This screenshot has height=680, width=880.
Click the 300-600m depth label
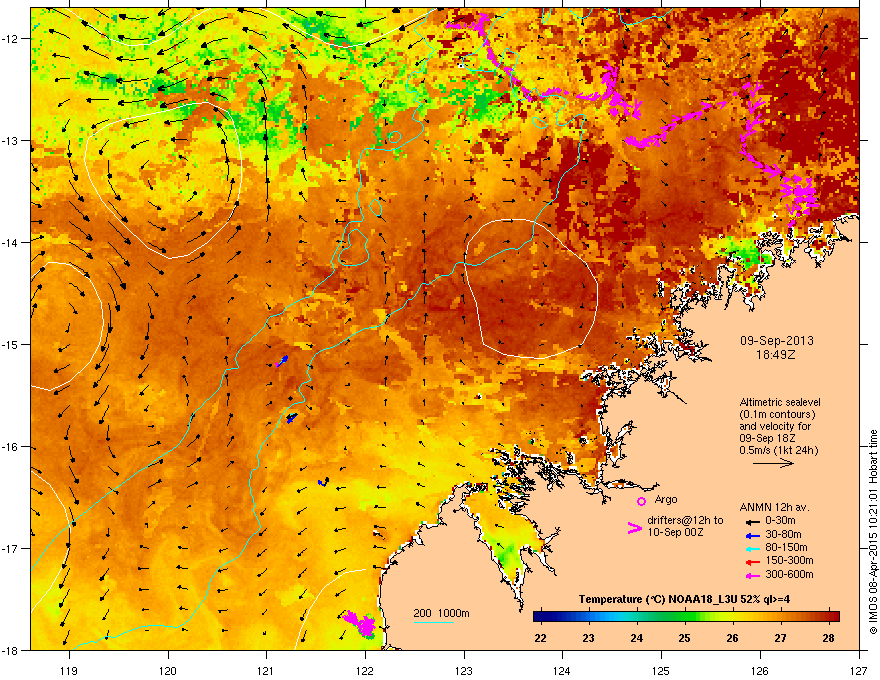[x=789, y=574]
